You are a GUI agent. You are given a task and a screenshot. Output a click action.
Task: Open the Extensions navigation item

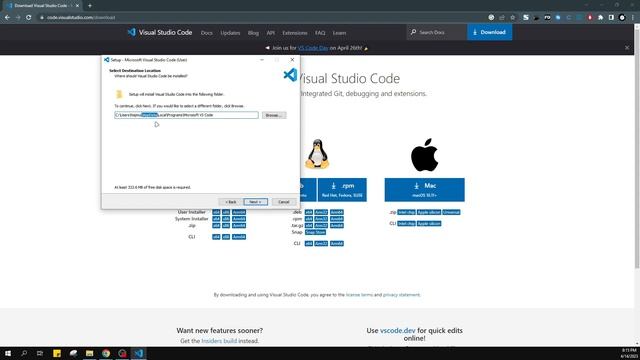click(x=295, y=33)
